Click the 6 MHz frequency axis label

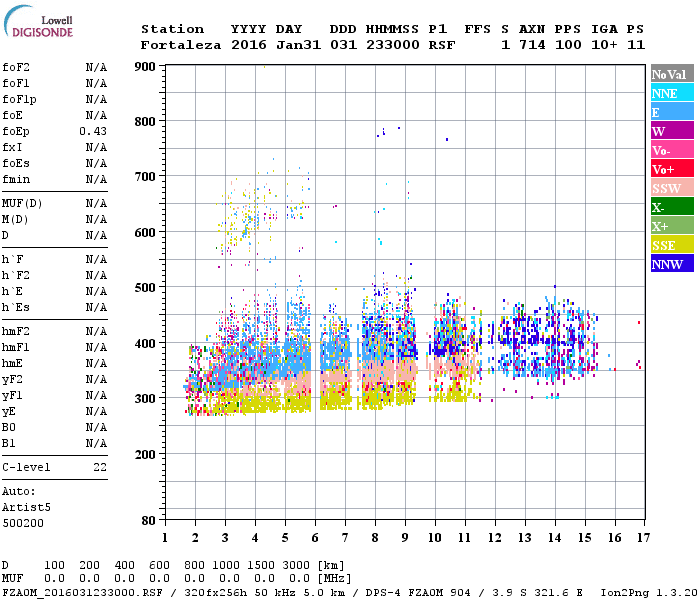pyautogui.click(x=315, y=538)
